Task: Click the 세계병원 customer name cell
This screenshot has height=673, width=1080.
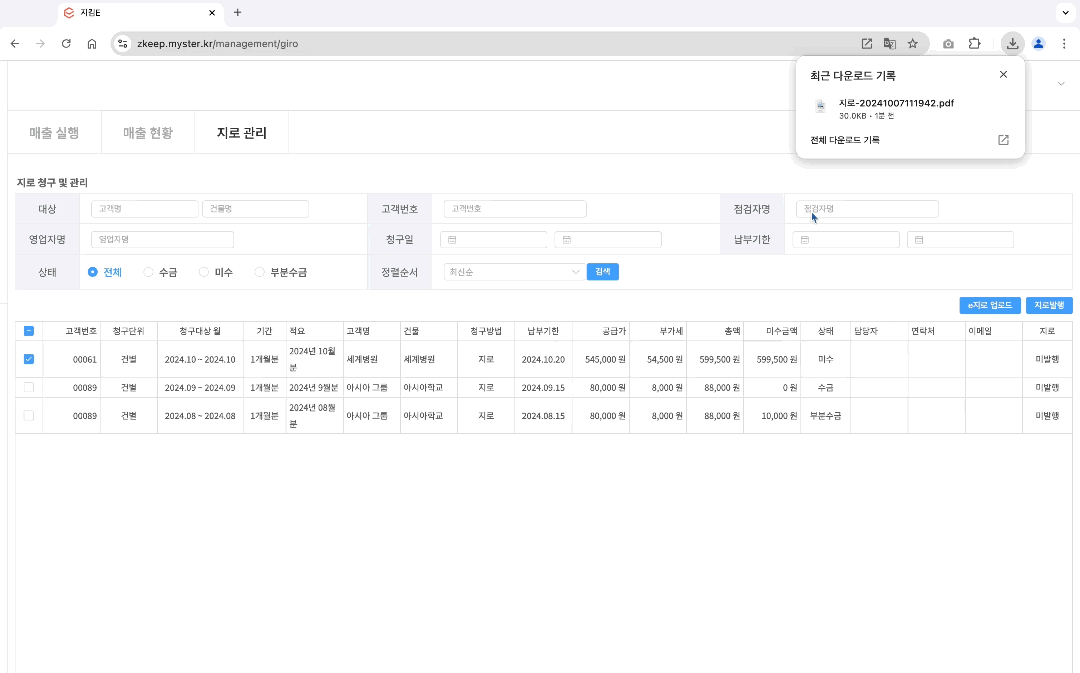Action: (372, 359)
